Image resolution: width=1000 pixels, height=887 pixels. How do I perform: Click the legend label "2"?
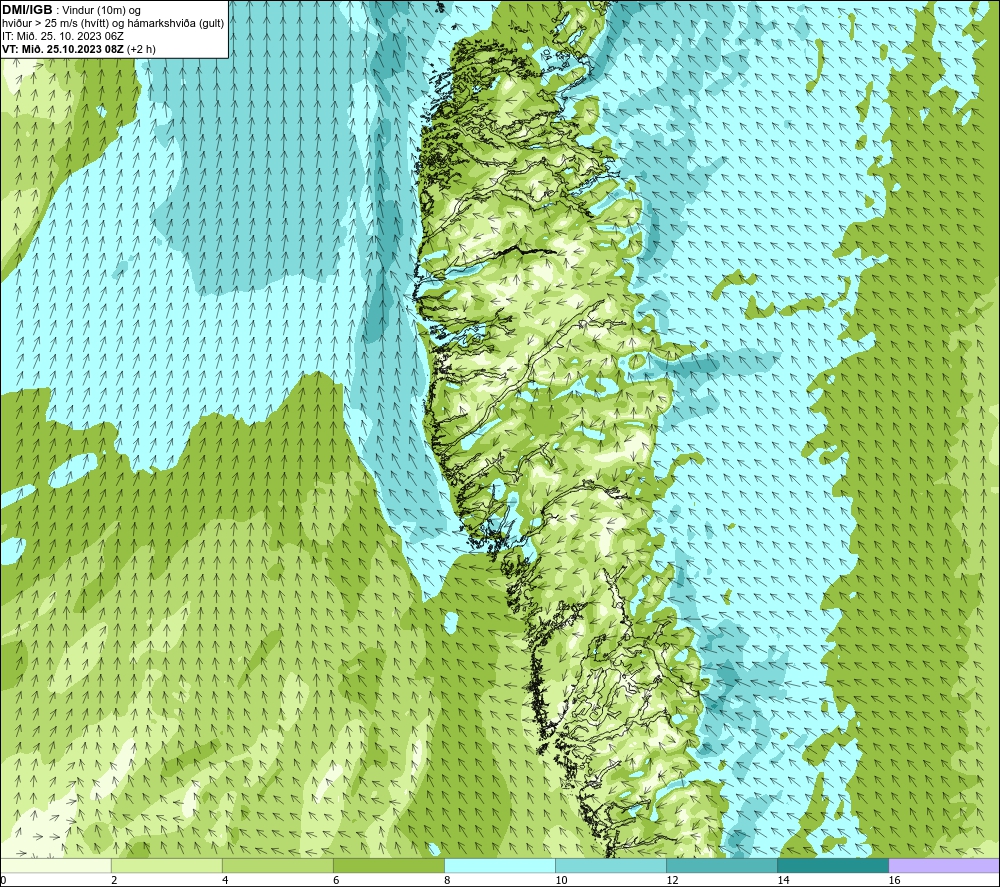(114, 880)
